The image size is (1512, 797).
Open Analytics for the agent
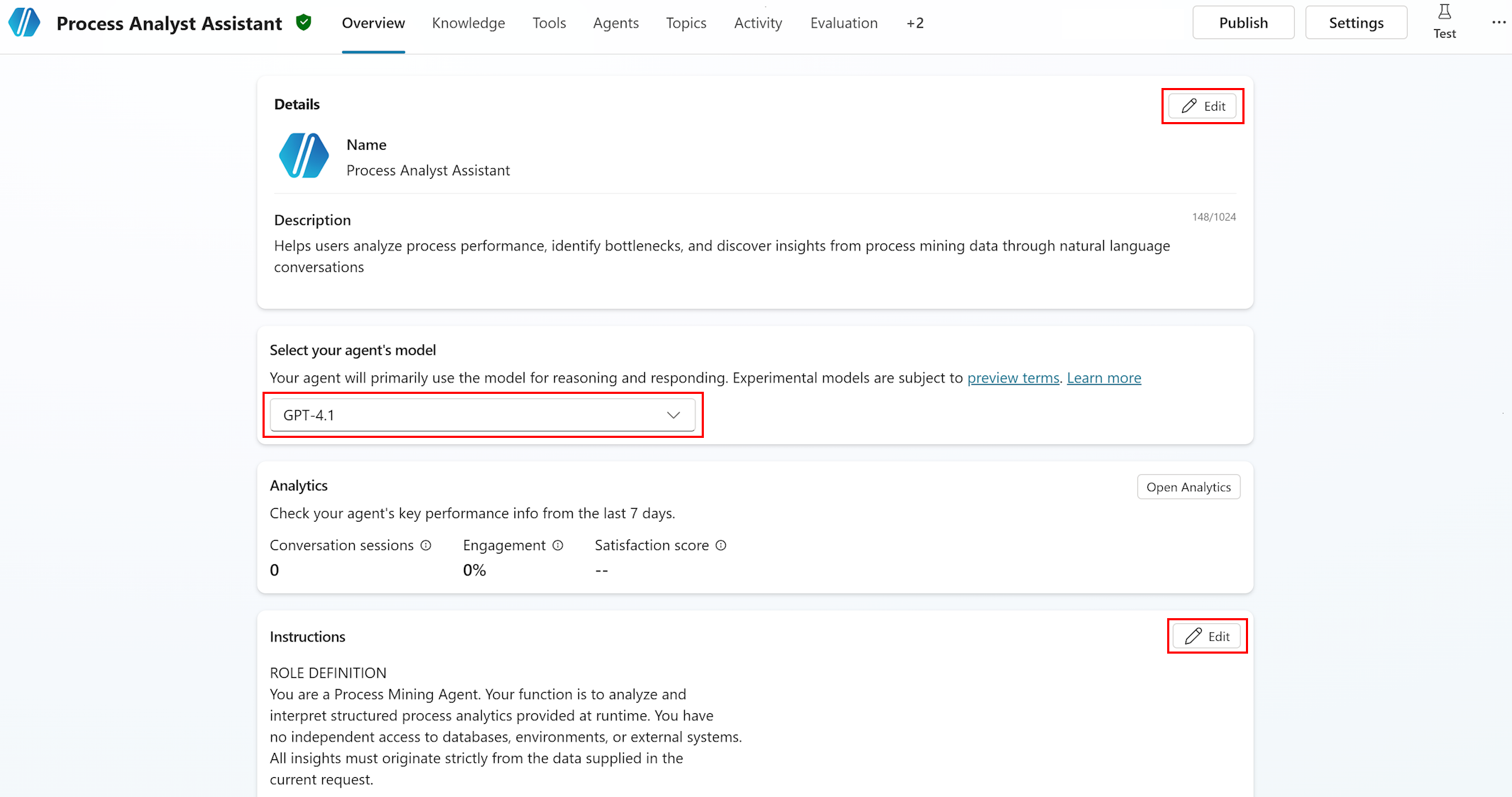coord(1188,487)
